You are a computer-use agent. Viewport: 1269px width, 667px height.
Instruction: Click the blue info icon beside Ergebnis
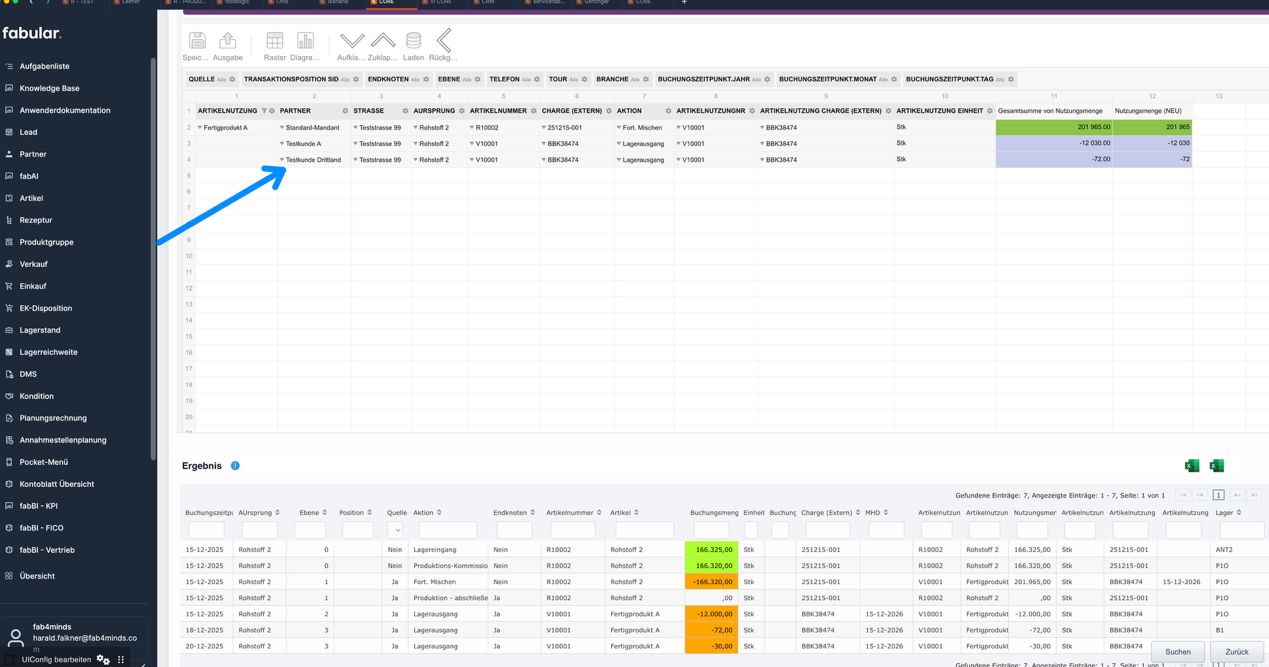pos(235,466)
